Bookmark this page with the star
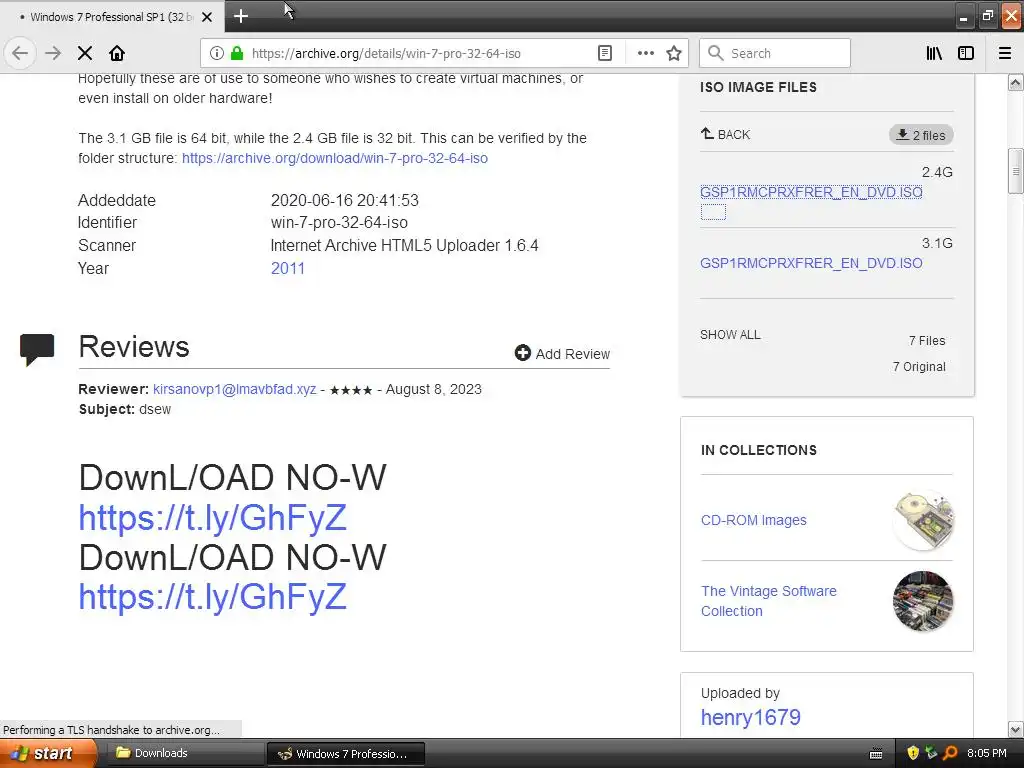This screenshot has height=768, width=1024. pyautogui.click(x=674, y=54)
